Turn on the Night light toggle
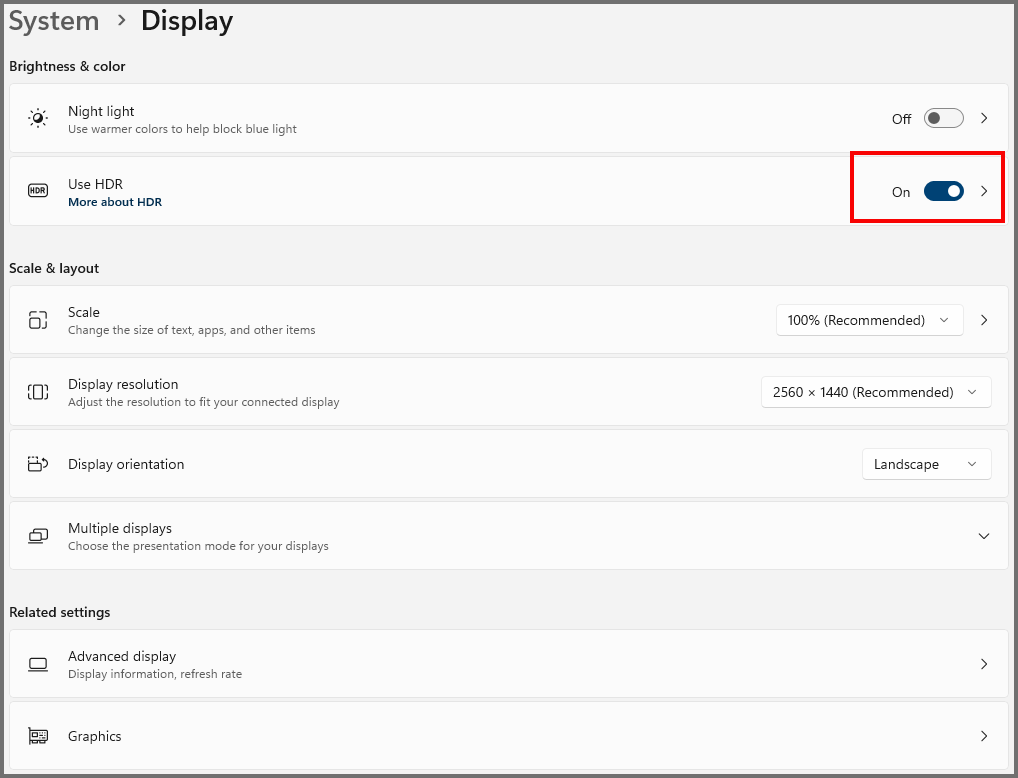This screenshot has height=778, width=1018. pos(943,119)
